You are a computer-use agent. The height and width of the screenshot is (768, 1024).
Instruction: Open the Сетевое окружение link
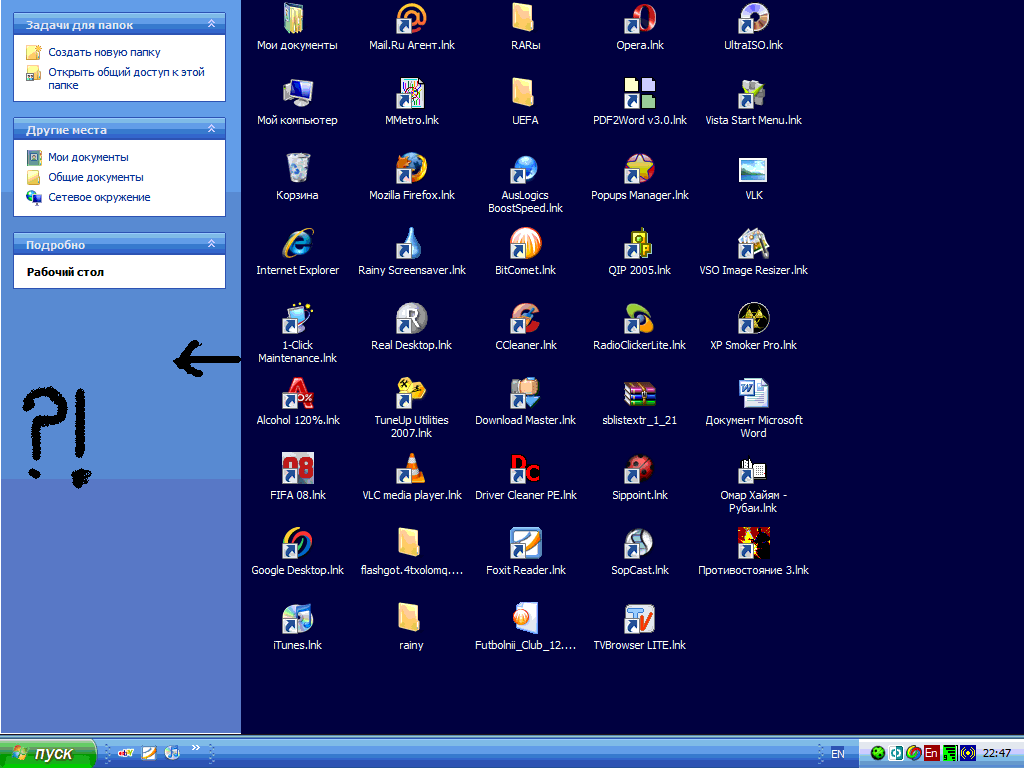99,197
